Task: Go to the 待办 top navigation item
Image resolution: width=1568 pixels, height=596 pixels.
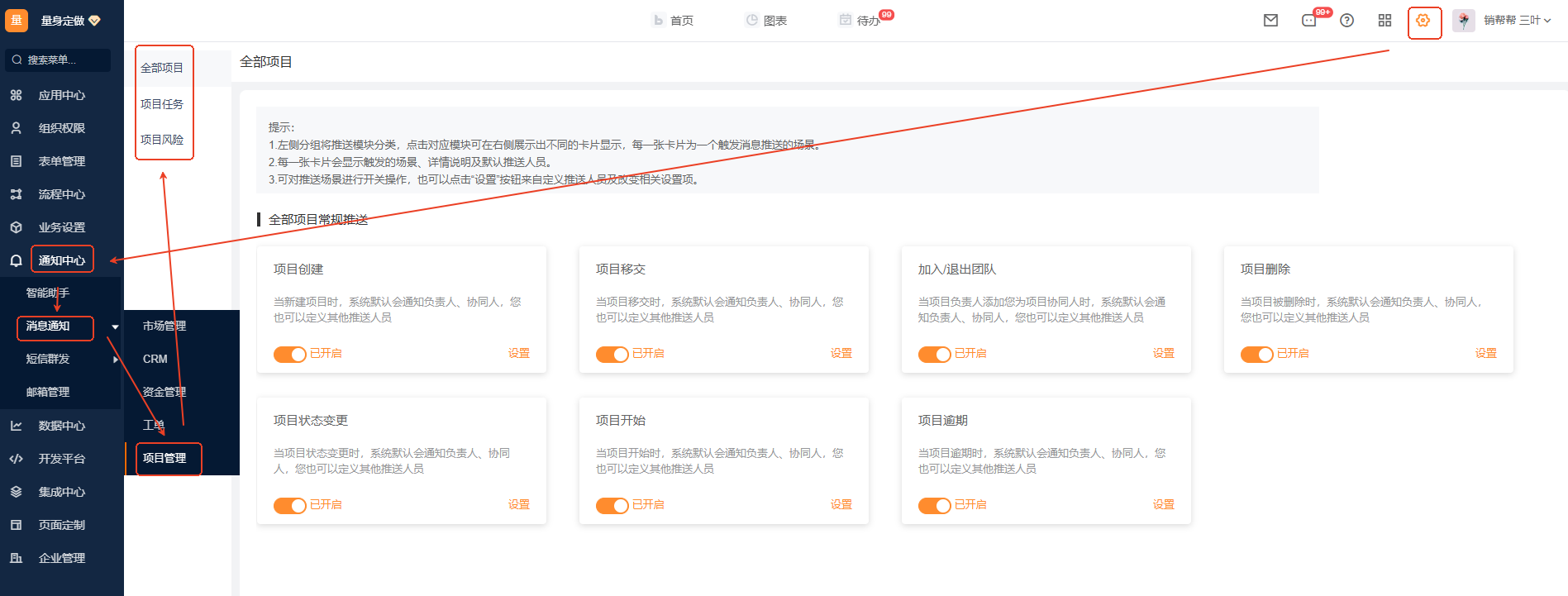Action: (x=866, y=21)
